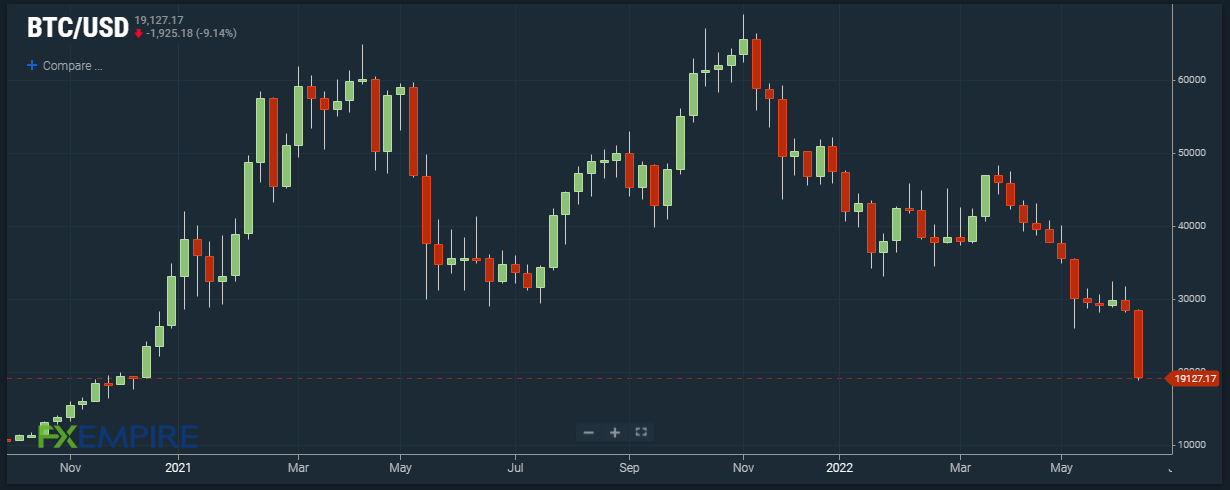This screenshot has height=490, width=1230.
Task: Click the Nov label at the start of the time axis
Action: coord(70,467)
